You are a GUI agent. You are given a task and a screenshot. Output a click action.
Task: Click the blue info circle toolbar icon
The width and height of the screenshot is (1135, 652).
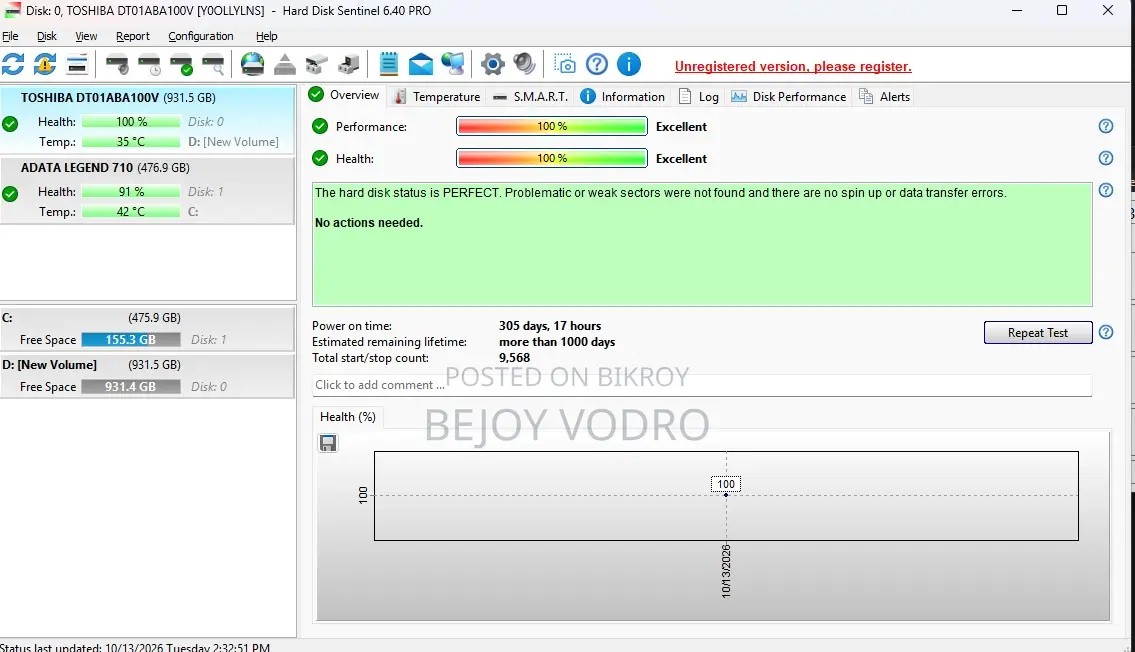(x=629, y=64)
